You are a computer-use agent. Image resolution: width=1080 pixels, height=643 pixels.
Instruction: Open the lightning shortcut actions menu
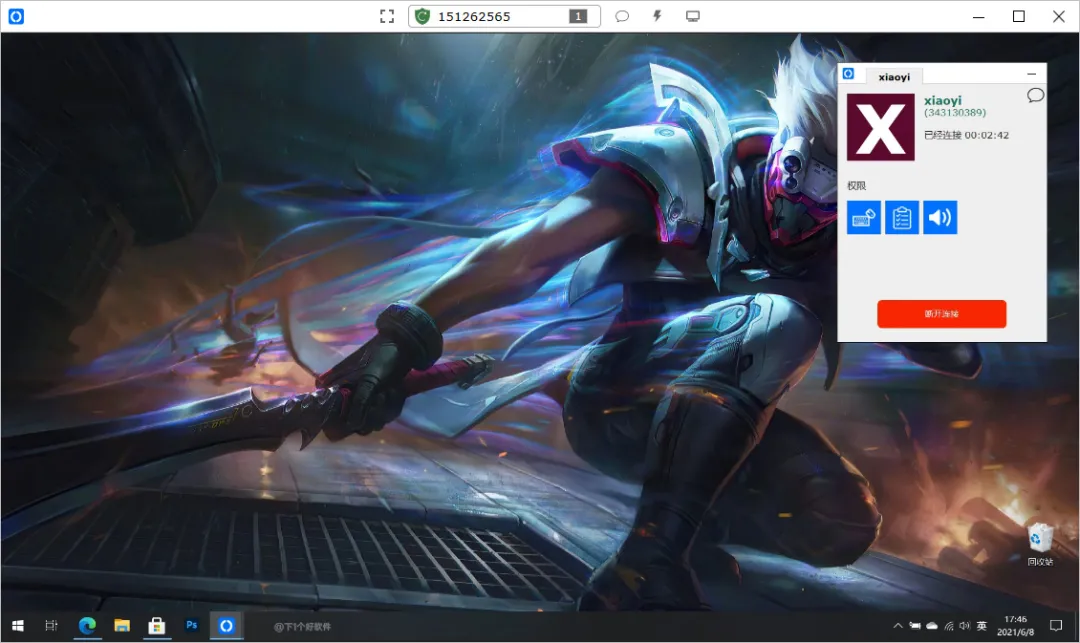[x=657, y=16]
